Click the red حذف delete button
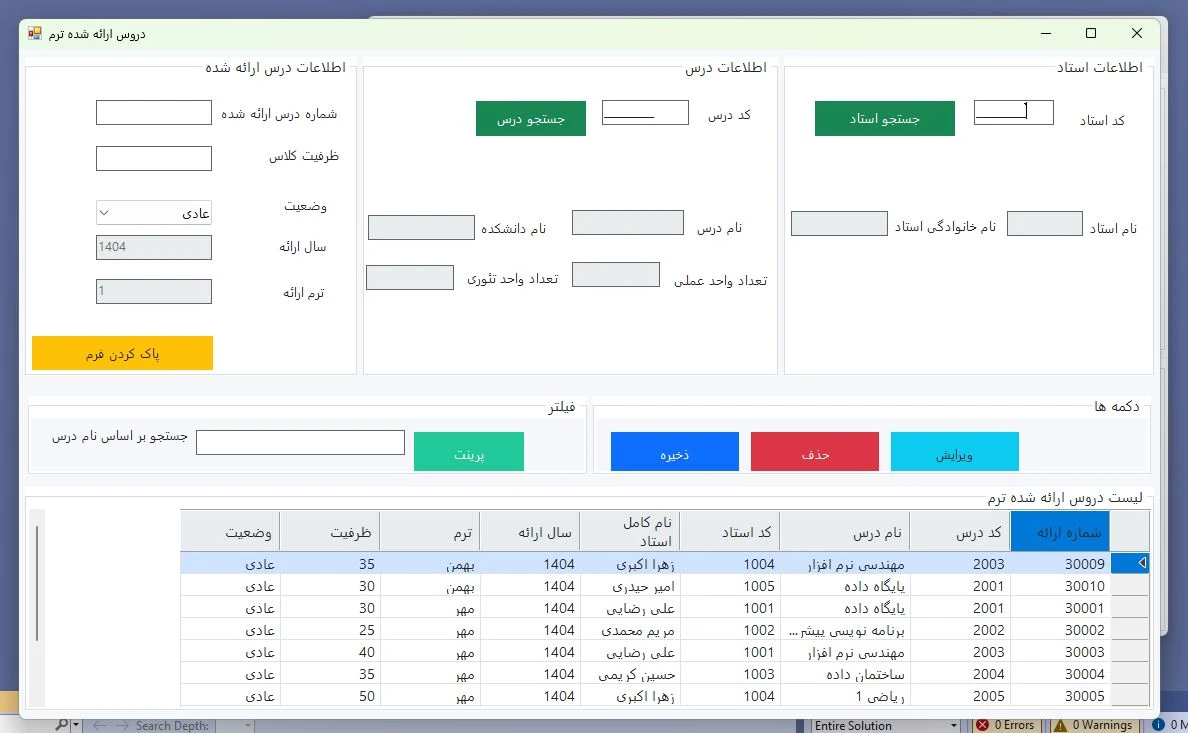Viewport: 1188px width, 733px height. 814,452
